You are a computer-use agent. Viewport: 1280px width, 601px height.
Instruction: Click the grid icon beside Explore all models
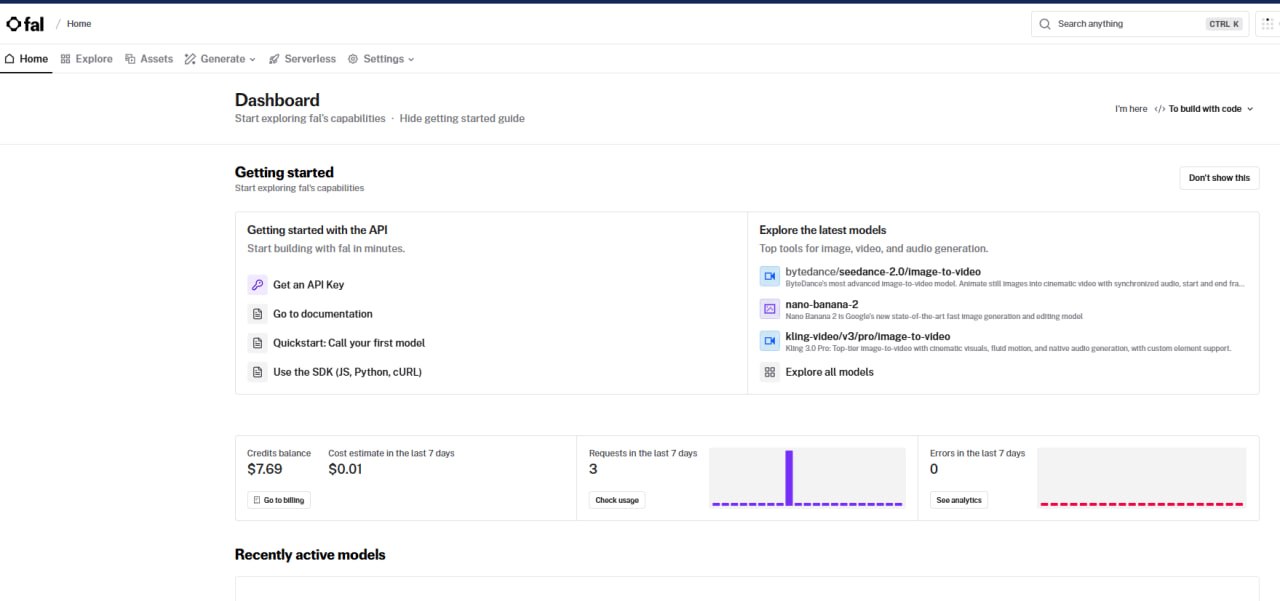point(769,372)
